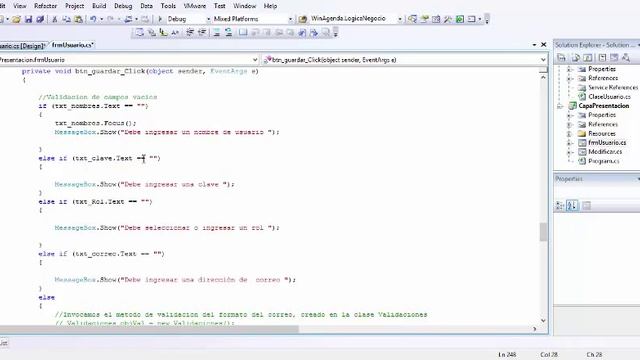Image resolution: width=640 pixels, height=360 pixels.
Task: Switch to the frmUsuario.cs code tab
Action: pyautogui.click(x=73, y=45)
